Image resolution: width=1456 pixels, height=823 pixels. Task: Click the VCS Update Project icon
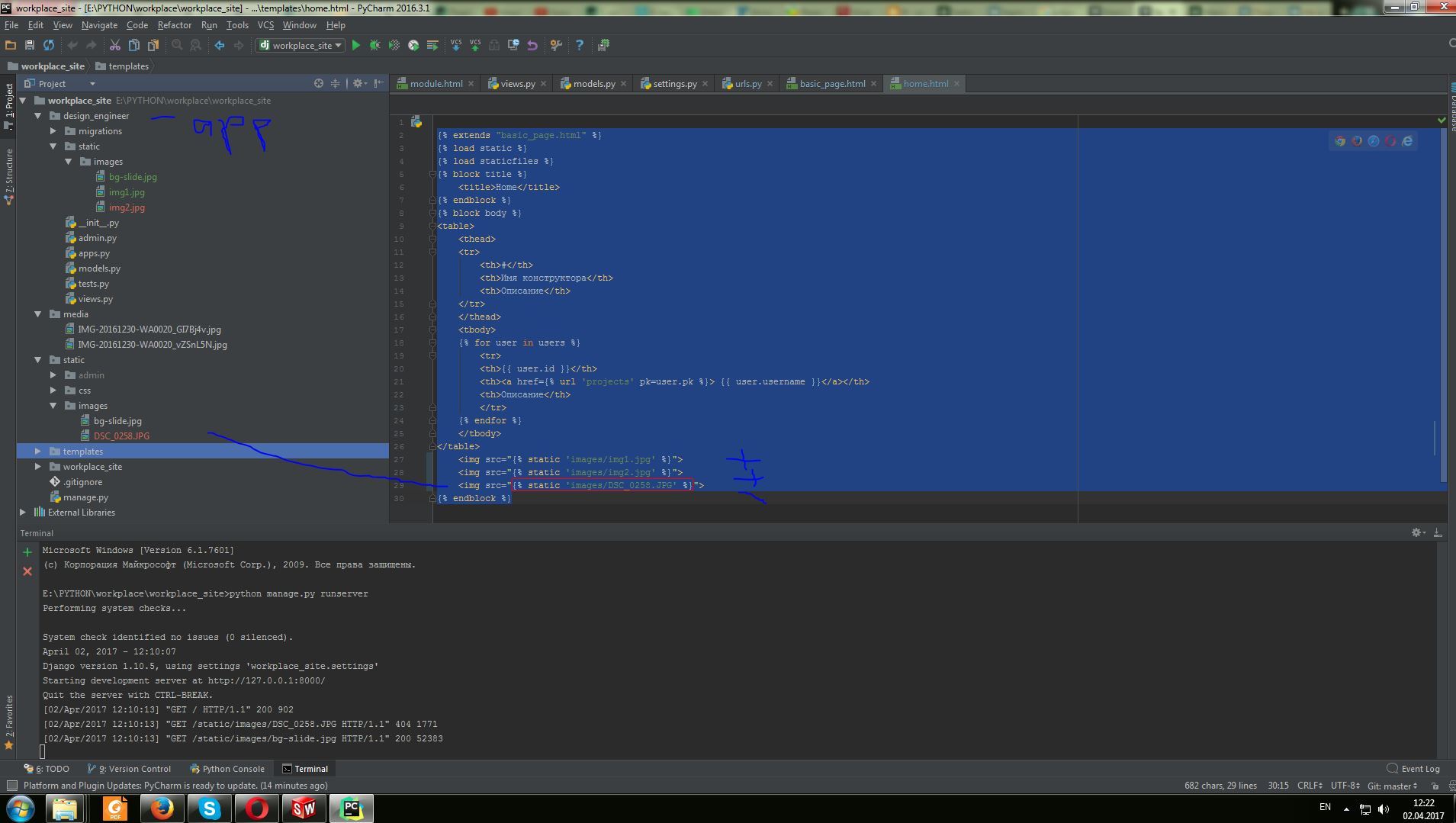click(456, 45)
